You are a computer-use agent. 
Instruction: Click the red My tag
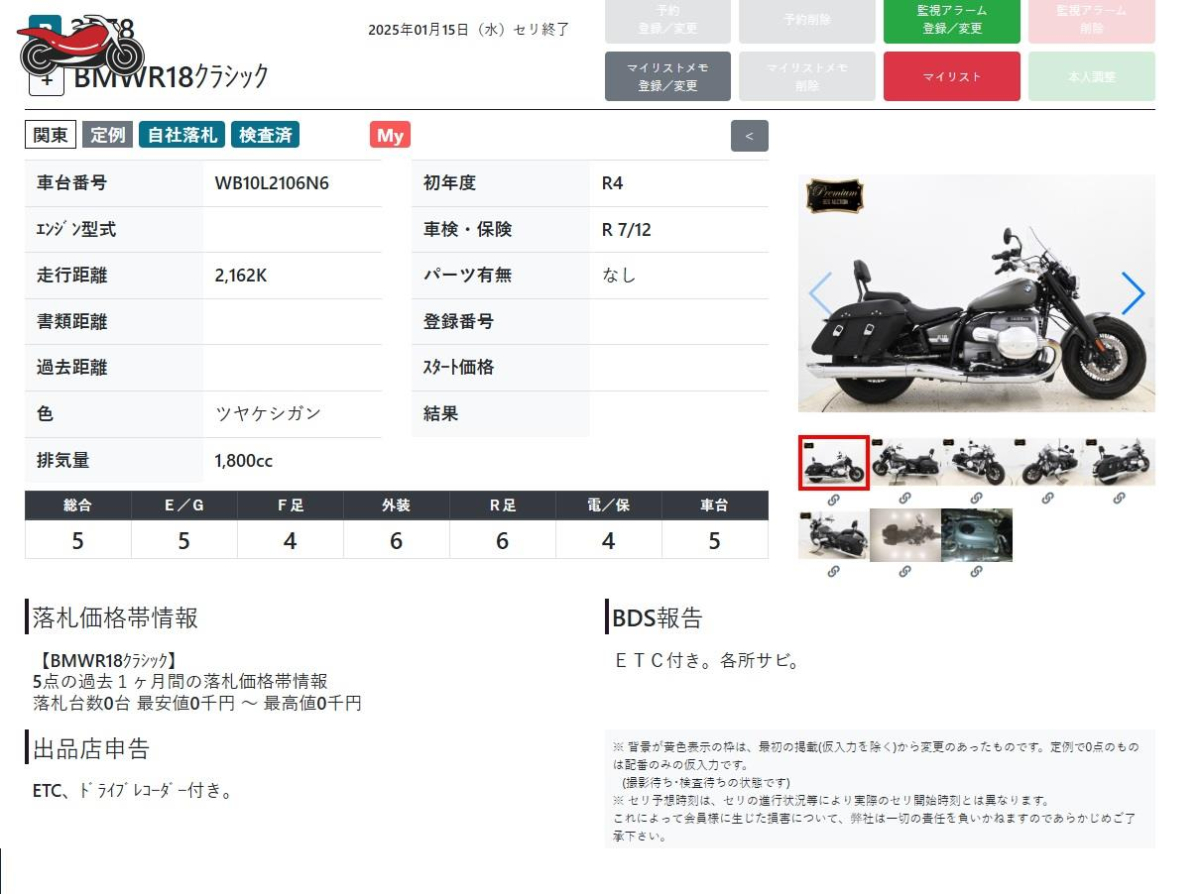(390, 135)
